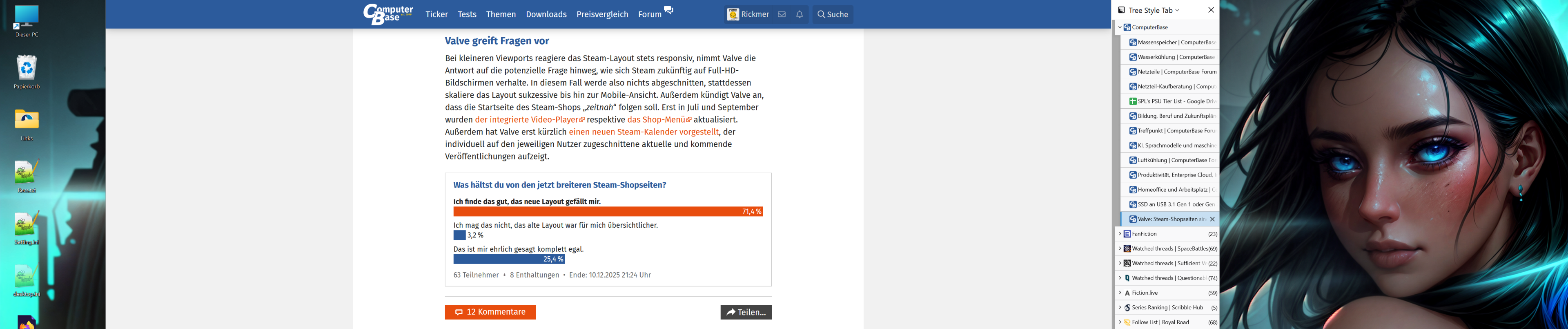
Task: Click the Sufficient Velocity watched threads favicon
Action: 1127,263
